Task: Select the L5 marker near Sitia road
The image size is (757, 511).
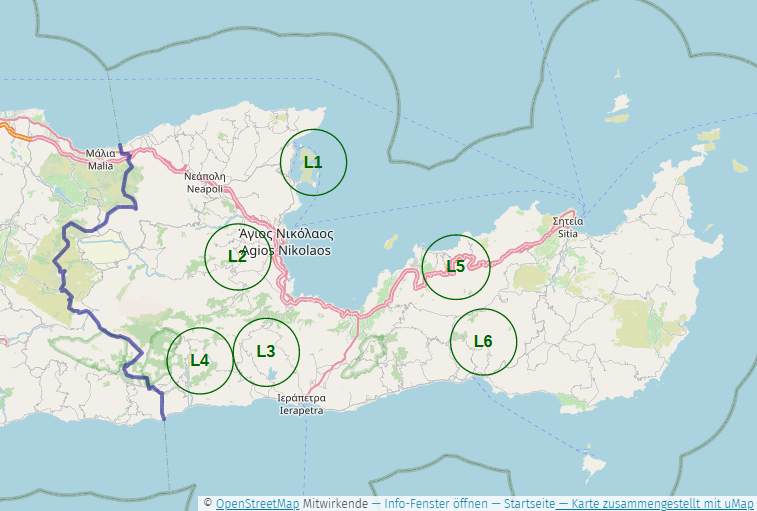Action: tap(456, 266)
